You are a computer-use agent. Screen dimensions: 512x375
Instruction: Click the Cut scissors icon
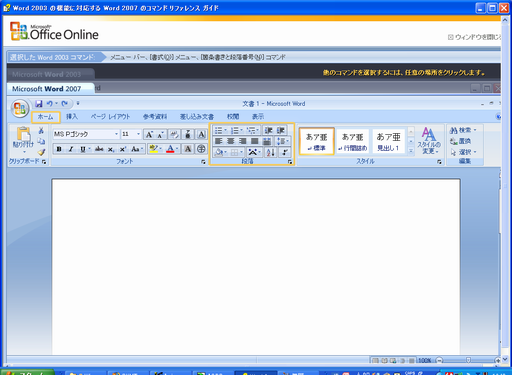pos(41,130)
